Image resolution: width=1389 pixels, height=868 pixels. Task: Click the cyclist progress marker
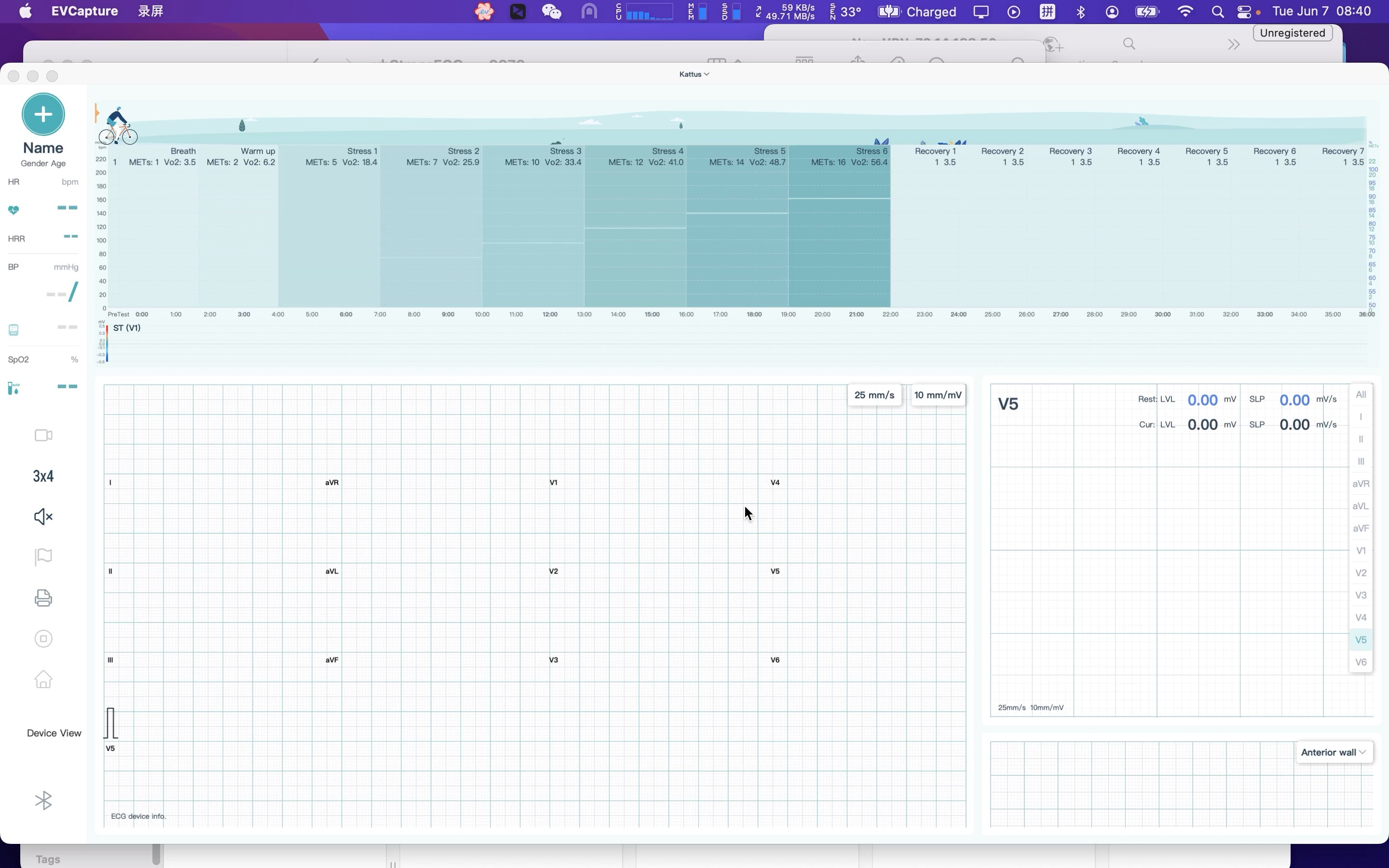tap(118, 126)
